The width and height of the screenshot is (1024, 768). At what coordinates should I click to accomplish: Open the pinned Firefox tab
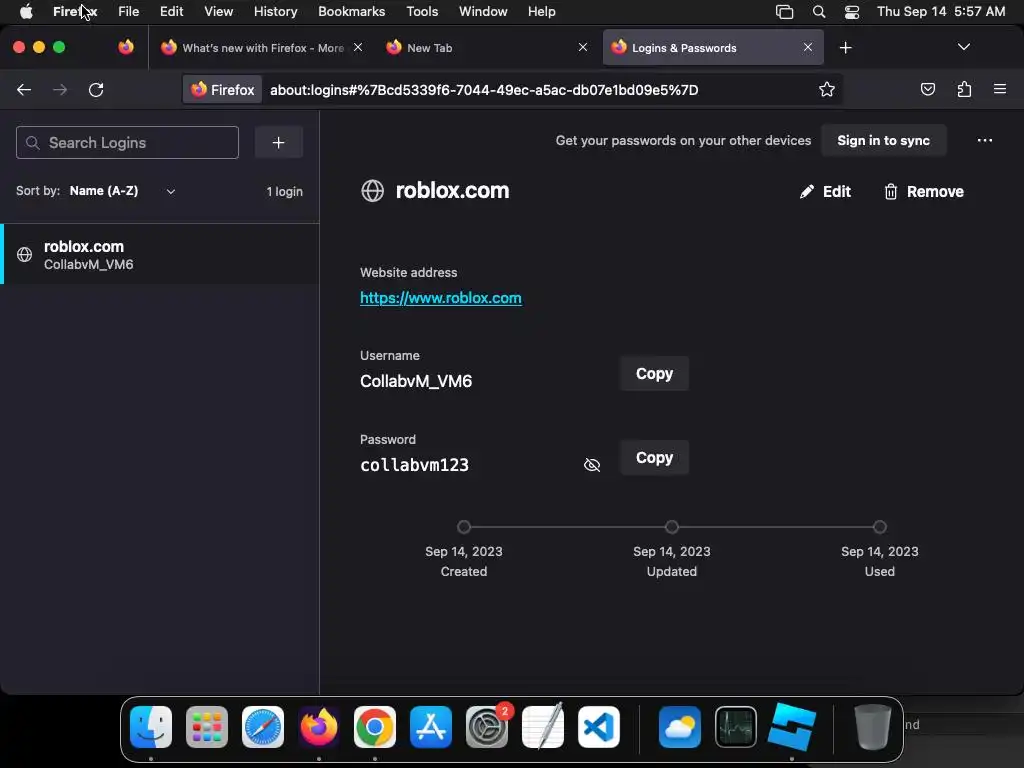[x=126, y=47]
